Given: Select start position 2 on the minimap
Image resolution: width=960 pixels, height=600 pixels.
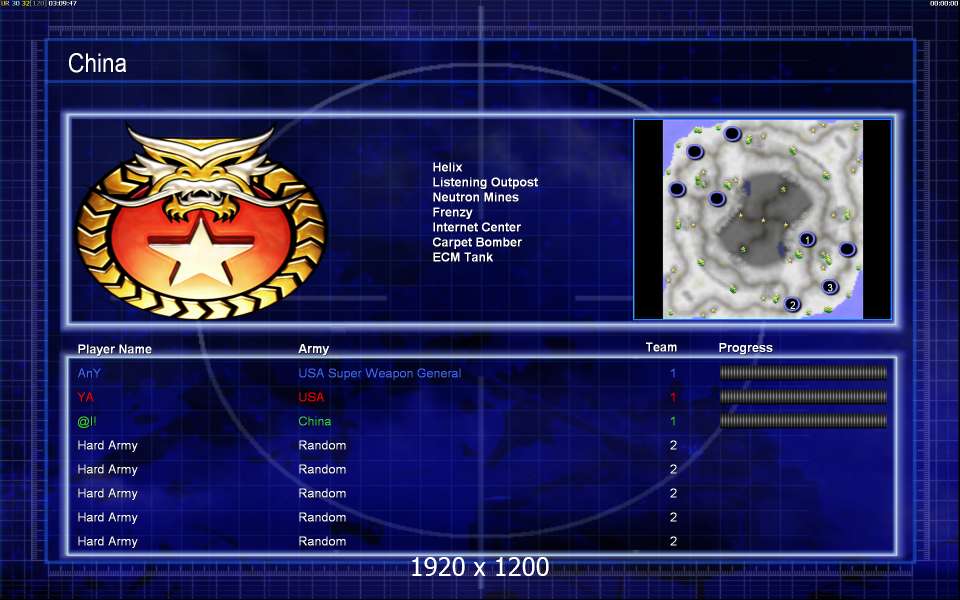Looking at the screenshot, I should click(792, 304).
